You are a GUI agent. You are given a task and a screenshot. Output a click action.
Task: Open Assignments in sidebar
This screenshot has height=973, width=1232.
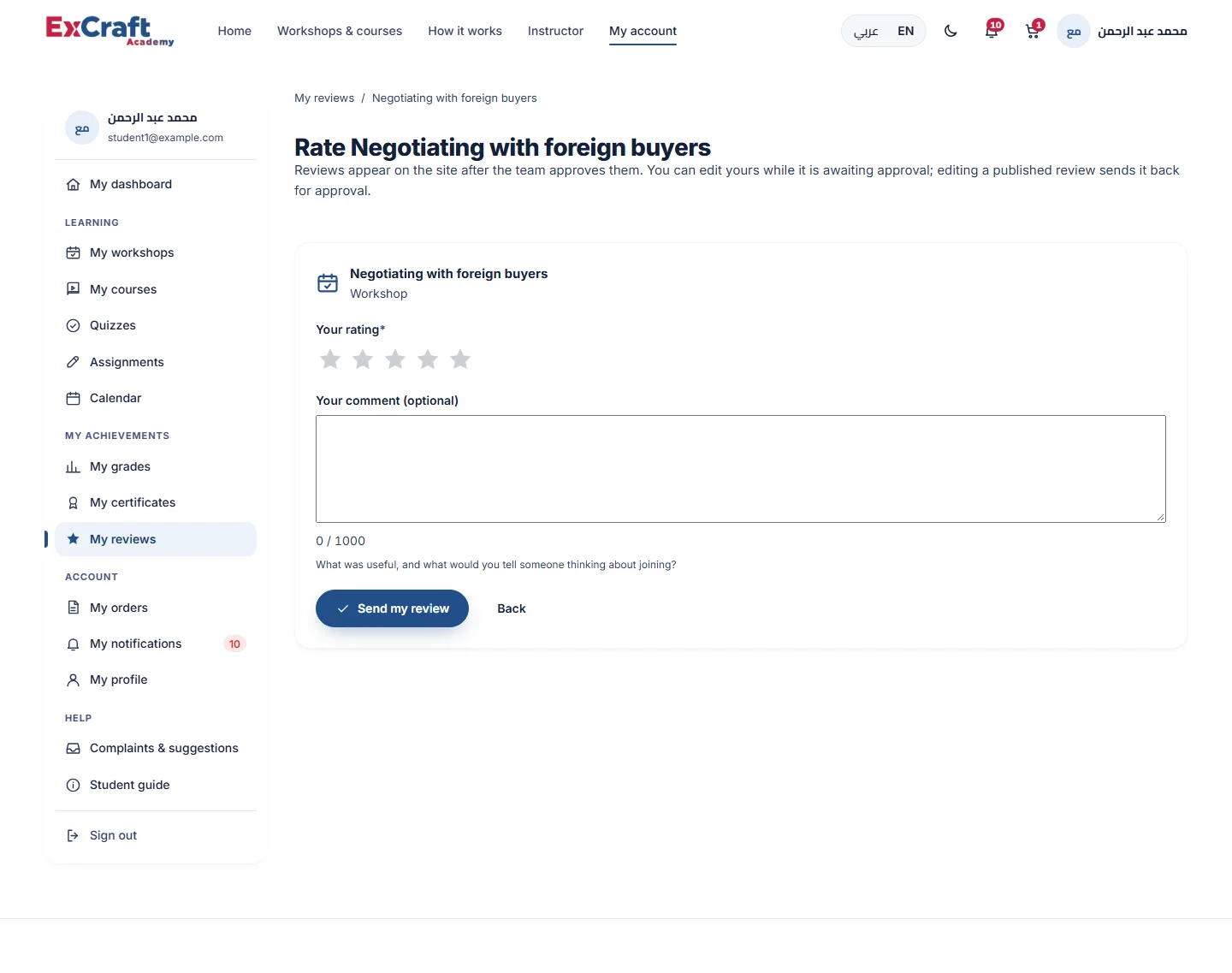click(156, 362)
